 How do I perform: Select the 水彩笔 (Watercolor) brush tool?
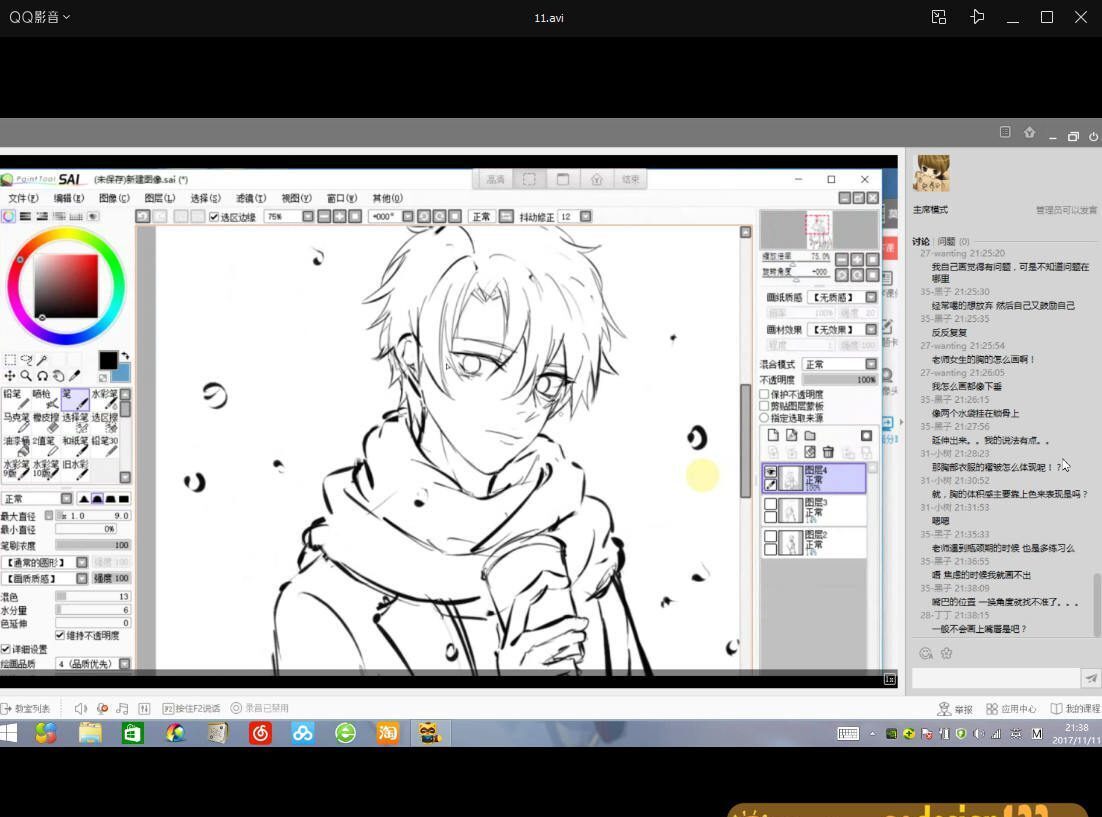point(104,399)
